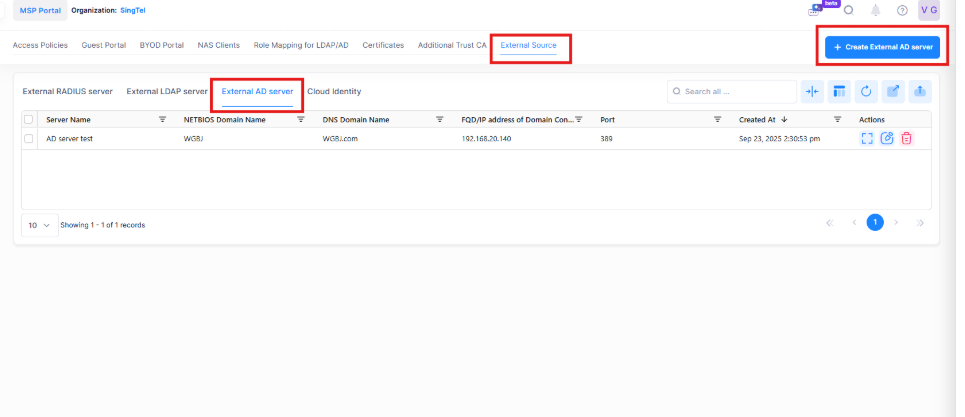Click page 1 pagination button
The image size is (965, 417).
pos(875,223)
